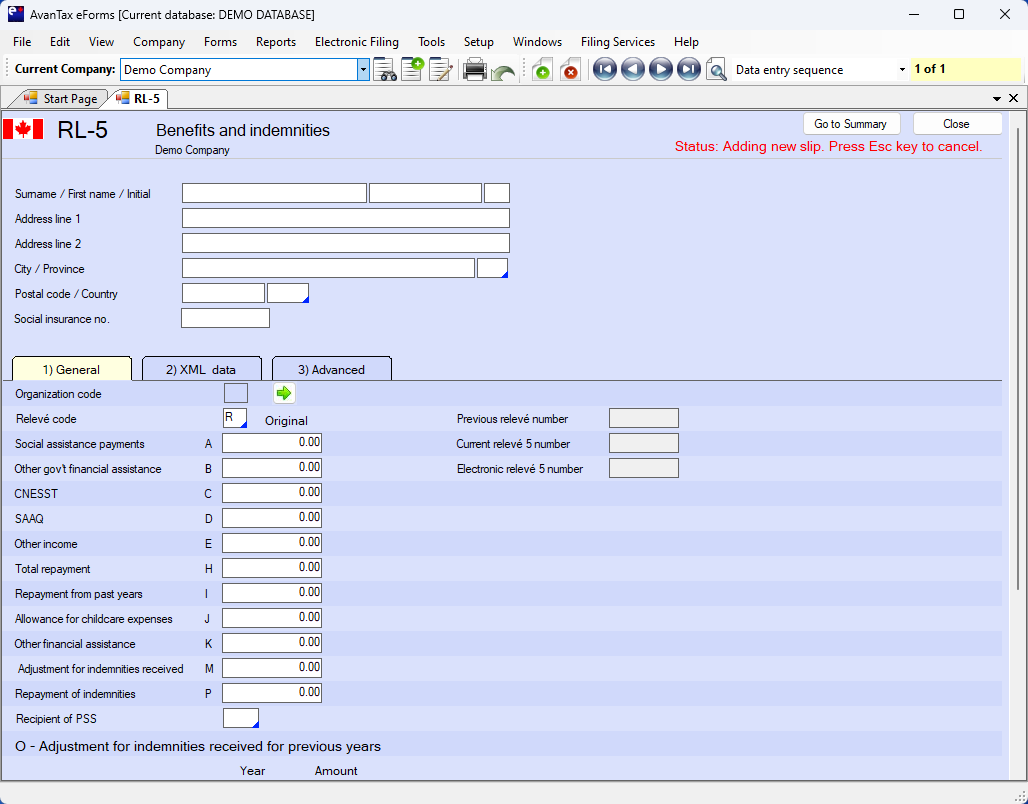This screenshot has width=1028, height=804.
Task: Open the Recipient of PSS dropdown
Action: (x=241, y=719)
